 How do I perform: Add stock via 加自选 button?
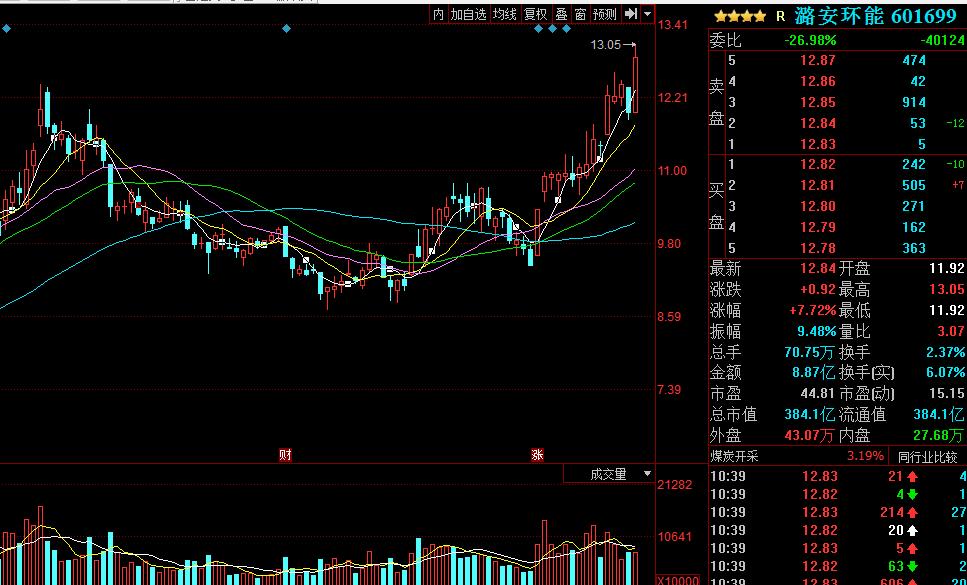[468, 14]
